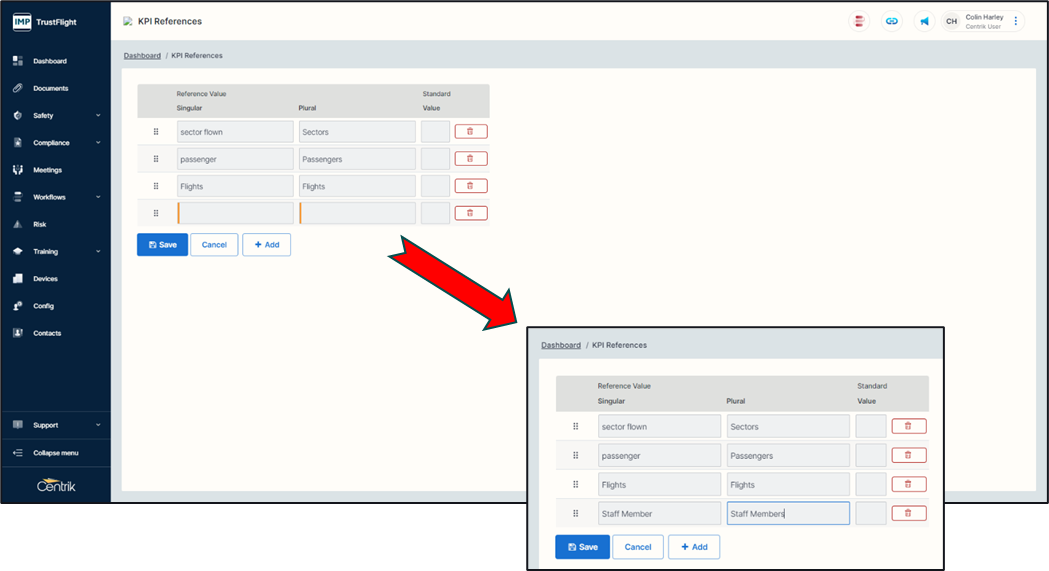The height and width of the screenshot is (571, 1049).
Task: Click Dashboard breadcrumb in inset panel
Action: (x=561, y=345)
